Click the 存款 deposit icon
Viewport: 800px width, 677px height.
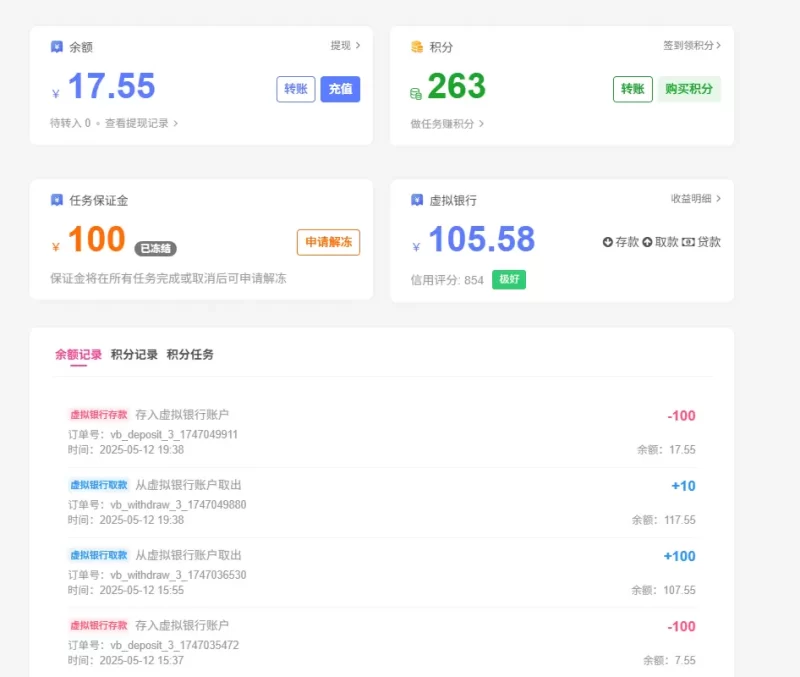(x=607, y=242)
